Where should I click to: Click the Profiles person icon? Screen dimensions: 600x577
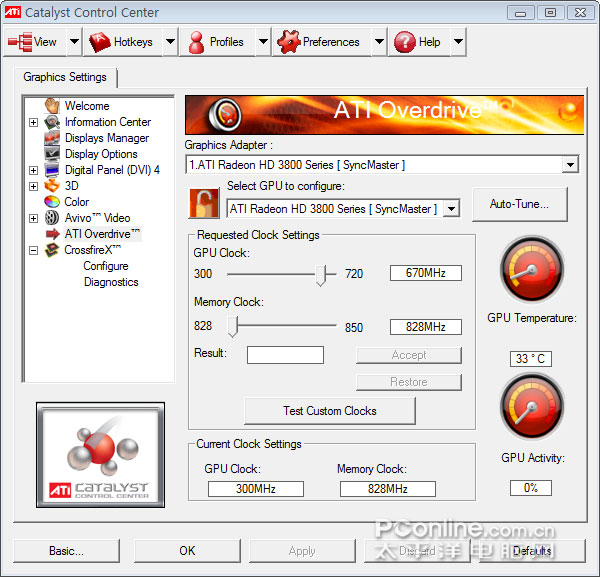click(x=196, y=42)
